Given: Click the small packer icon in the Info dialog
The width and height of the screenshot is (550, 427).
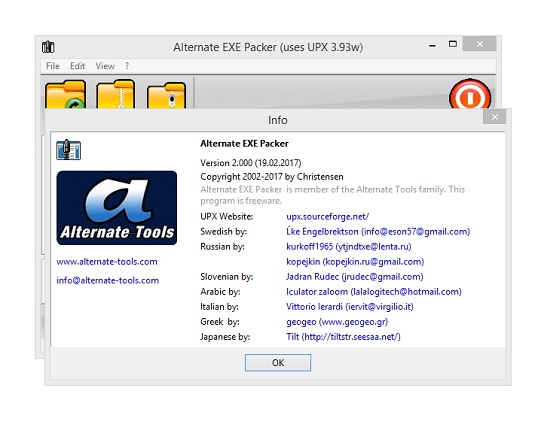Looking at the screenshot, I should pos(68,150).
